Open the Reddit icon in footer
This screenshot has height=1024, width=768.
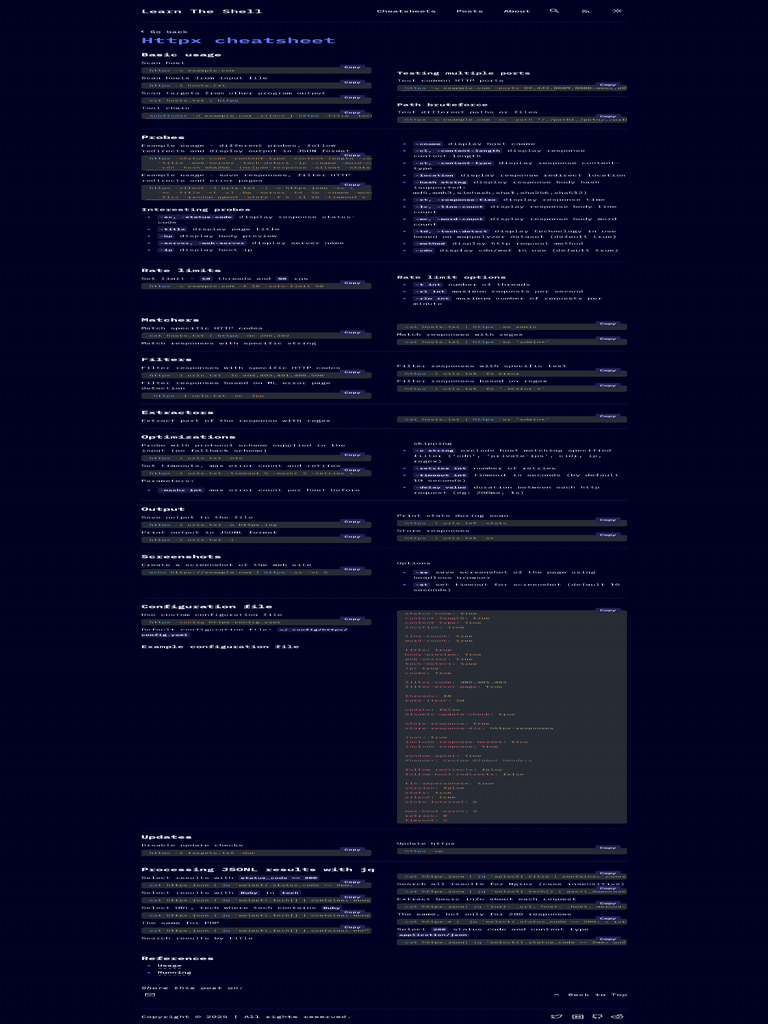pyautogui.click(x=618, y=1016)
